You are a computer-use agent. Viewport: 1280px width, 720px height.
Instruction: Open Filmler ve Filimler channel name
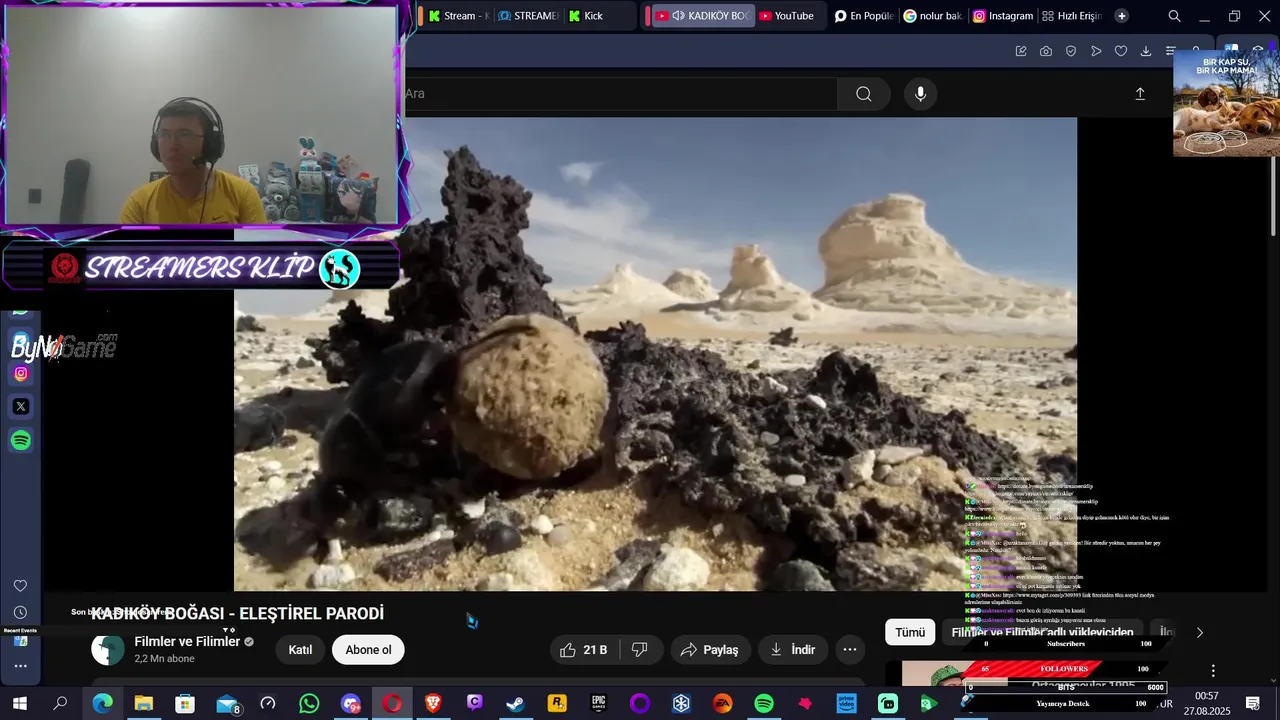[187, 642]
